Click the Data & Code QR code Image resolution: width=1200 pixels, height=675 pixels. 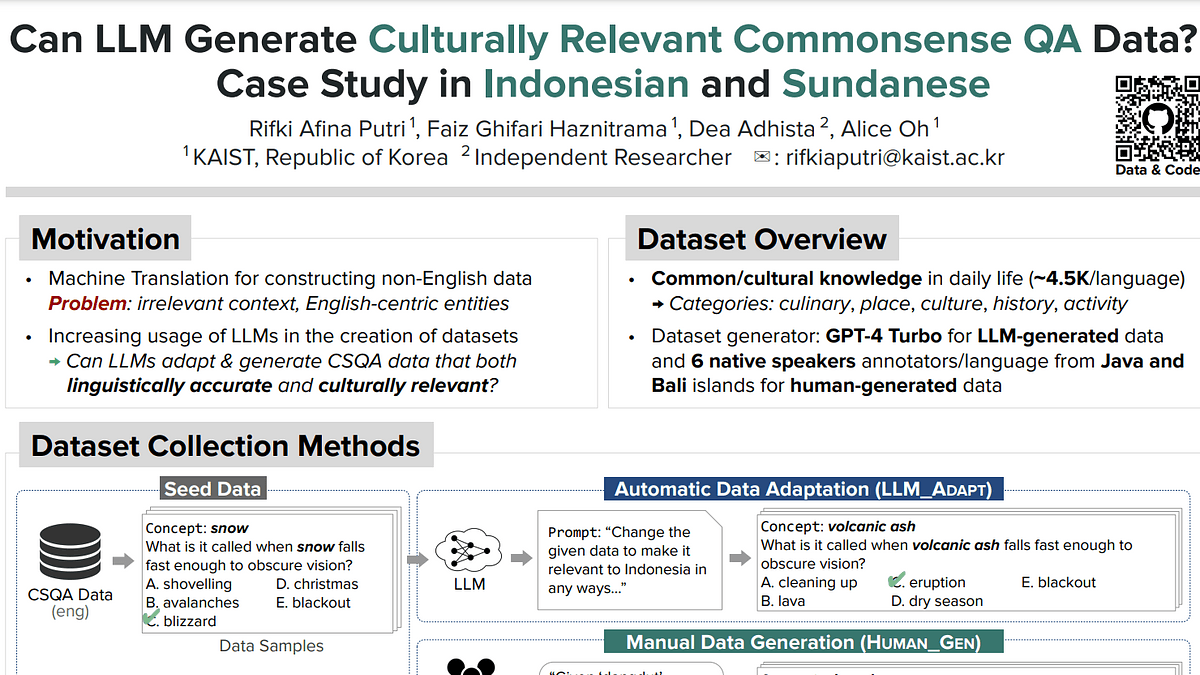[1156, 117]
